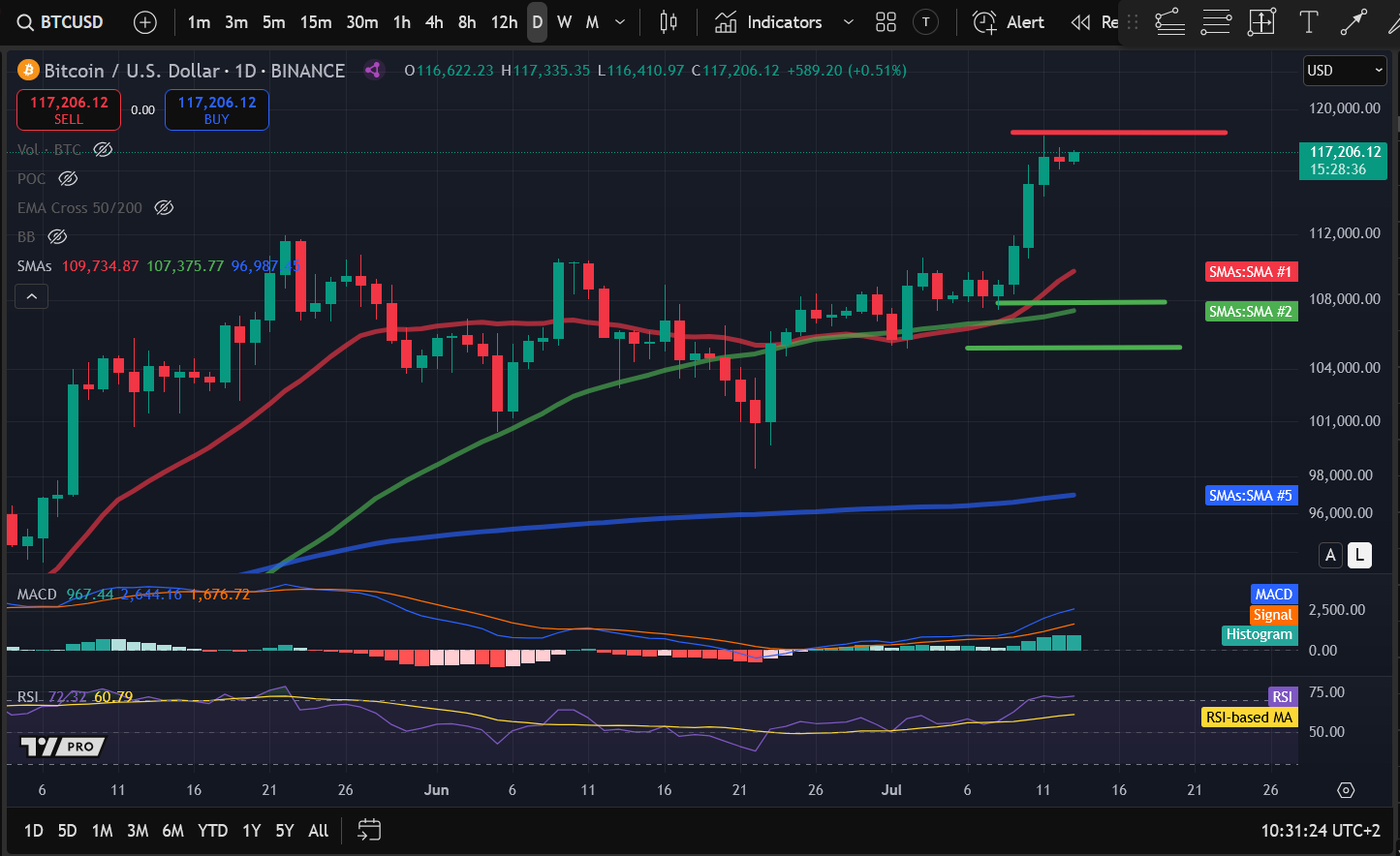Click the Signal orange scale label
Image resolution: width=1400 pixels, height=856 pixels.
pos(1272,615)
